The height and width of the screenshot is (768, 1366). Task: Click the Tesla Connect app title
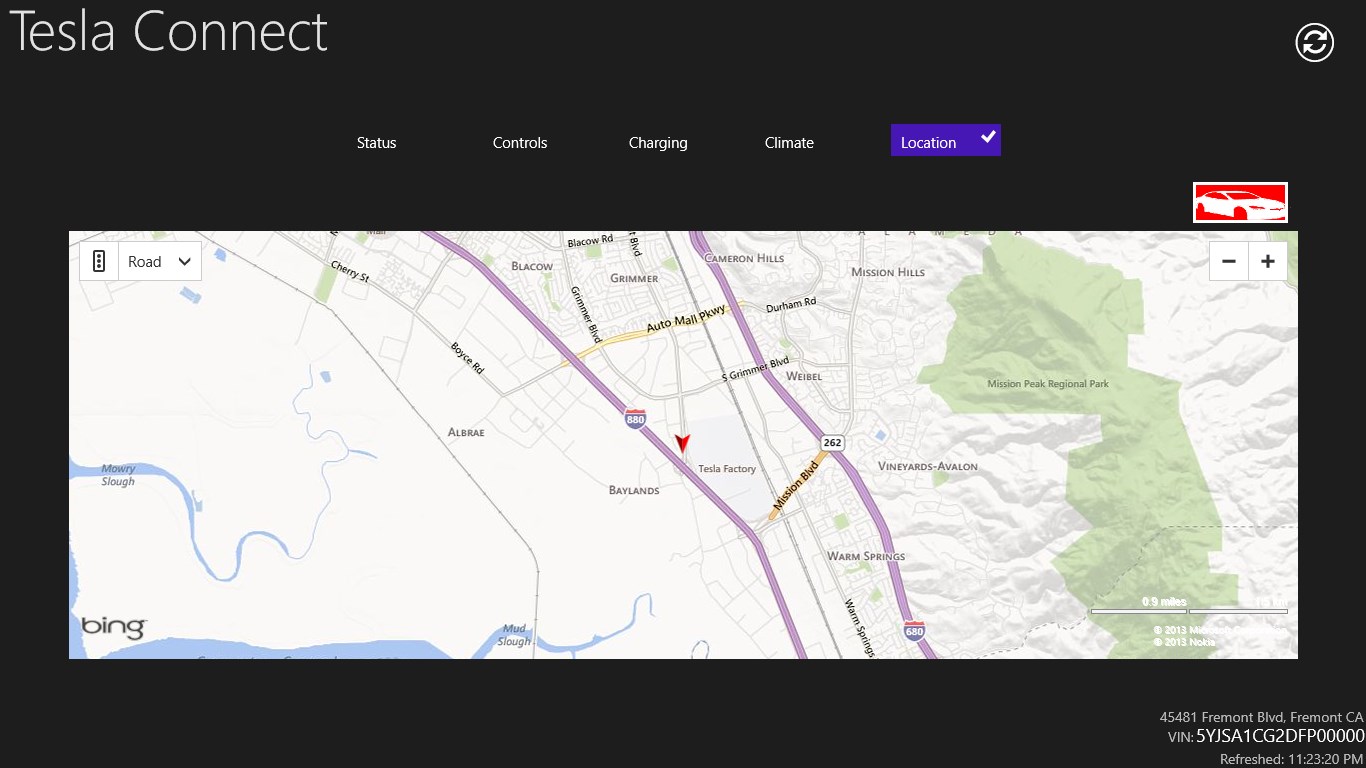point(168,31)
